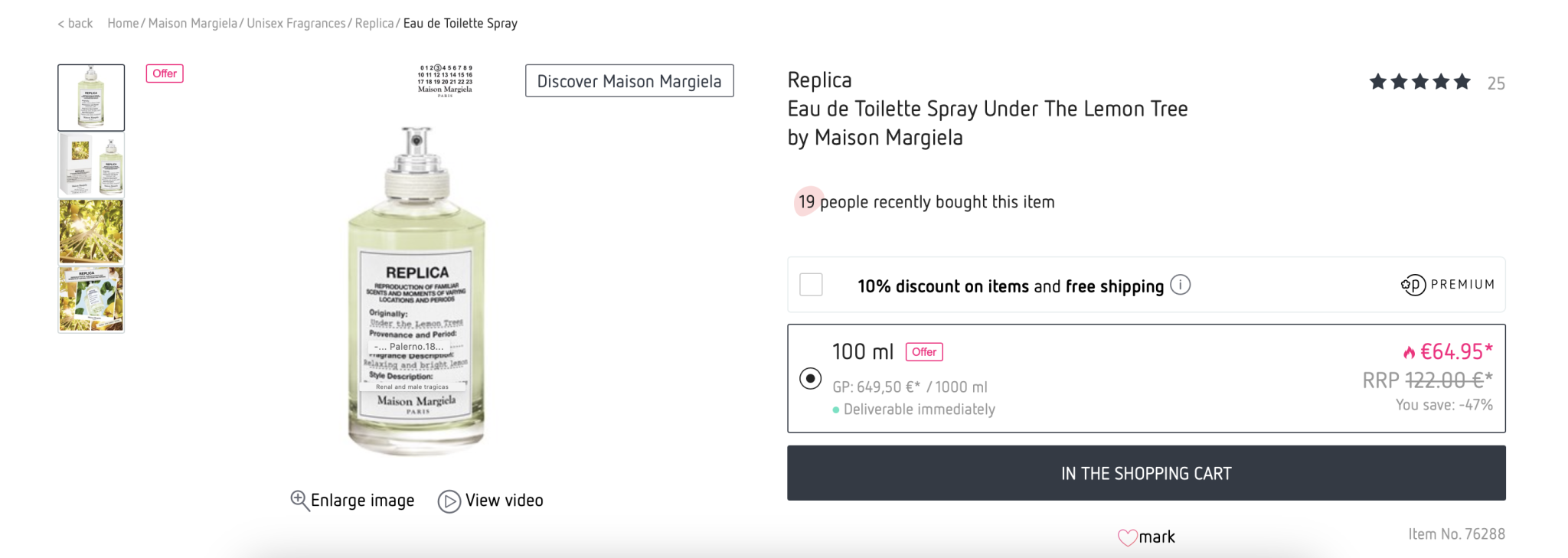Image resolution: width=1568 pixels, height=558 pixels.
Task: Click the five-star rating
Action: (x=1419, y=82)
